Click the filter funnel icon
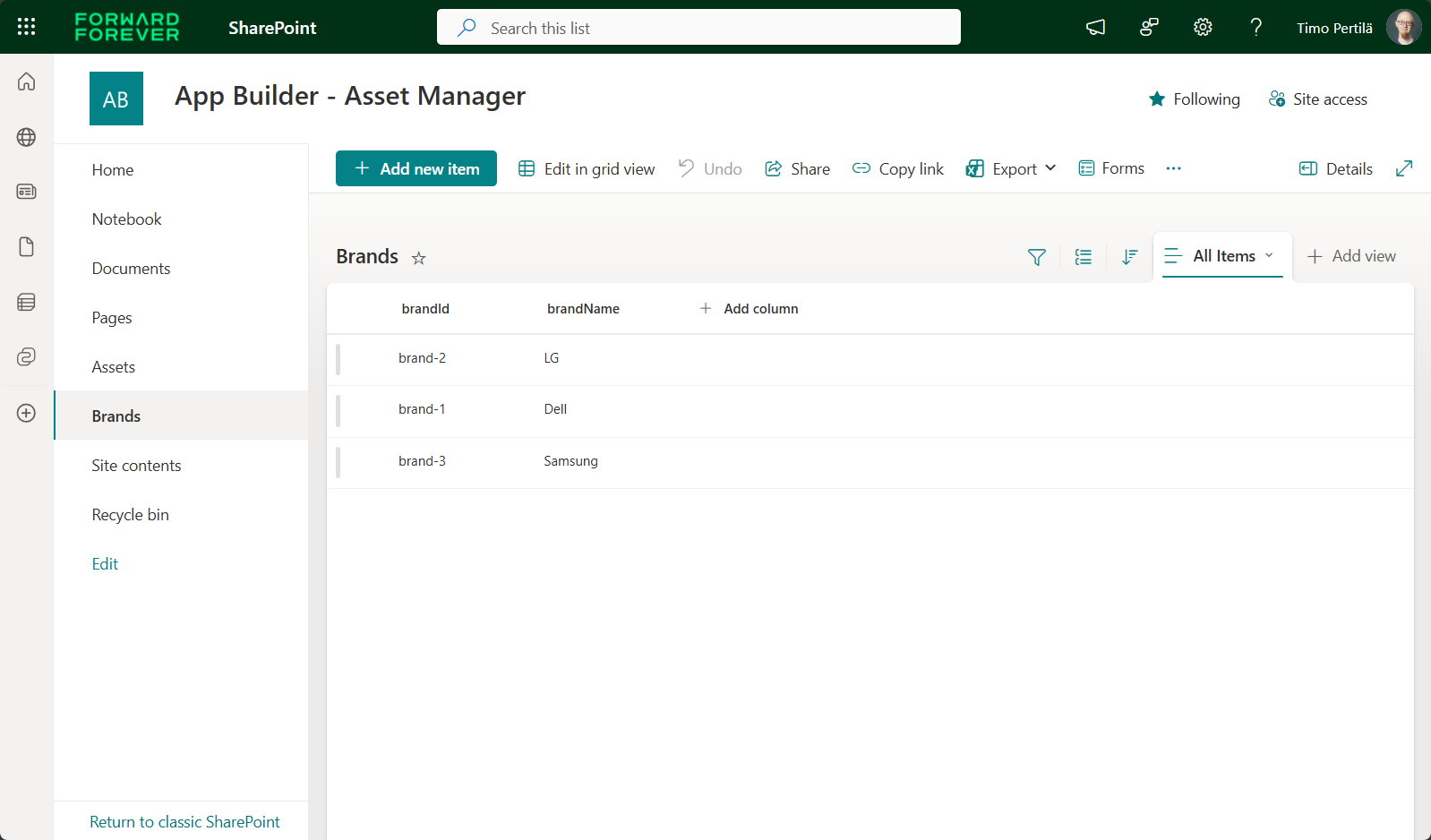The height and width of the screenshot is (840, 1431). click(1036, 257)
